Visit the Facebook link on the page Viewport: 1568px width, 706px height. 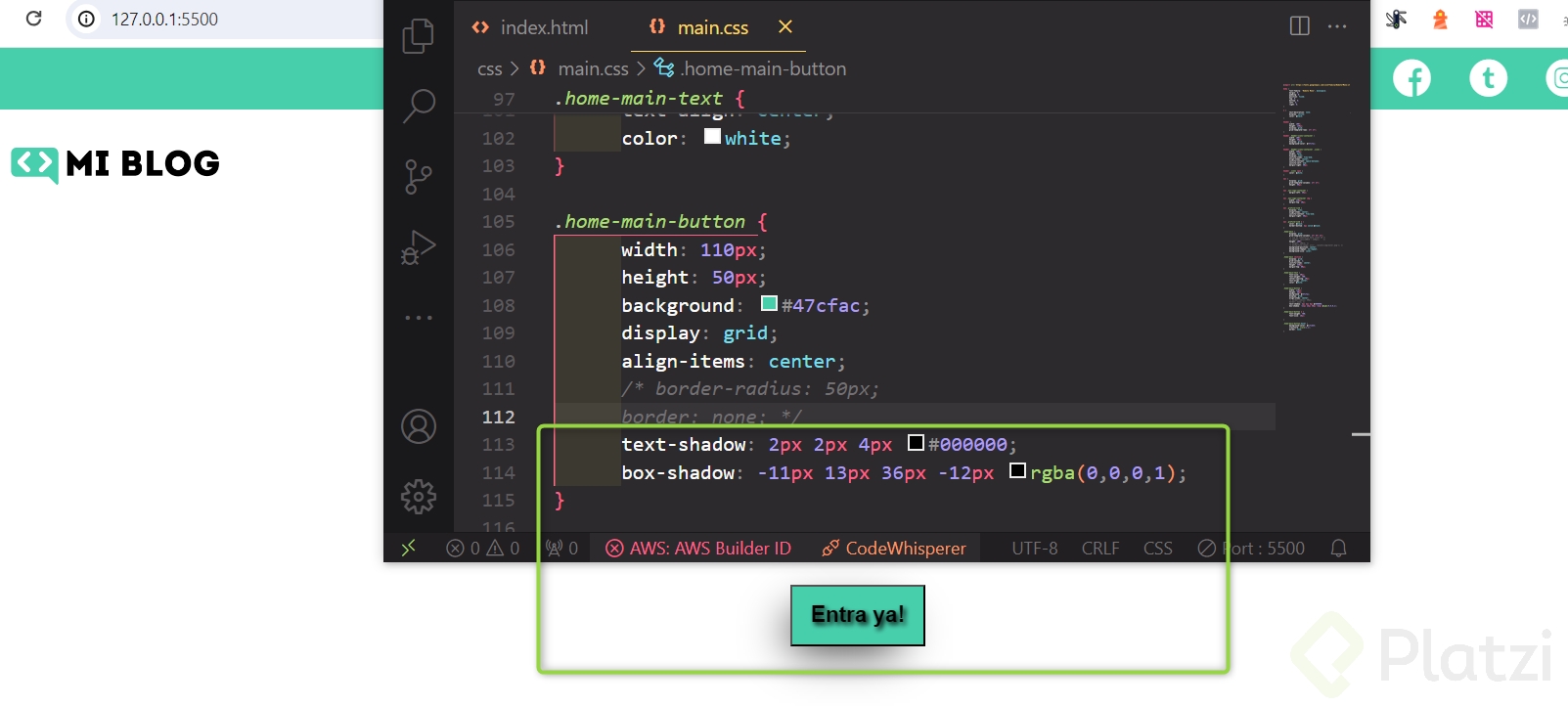1411,78
